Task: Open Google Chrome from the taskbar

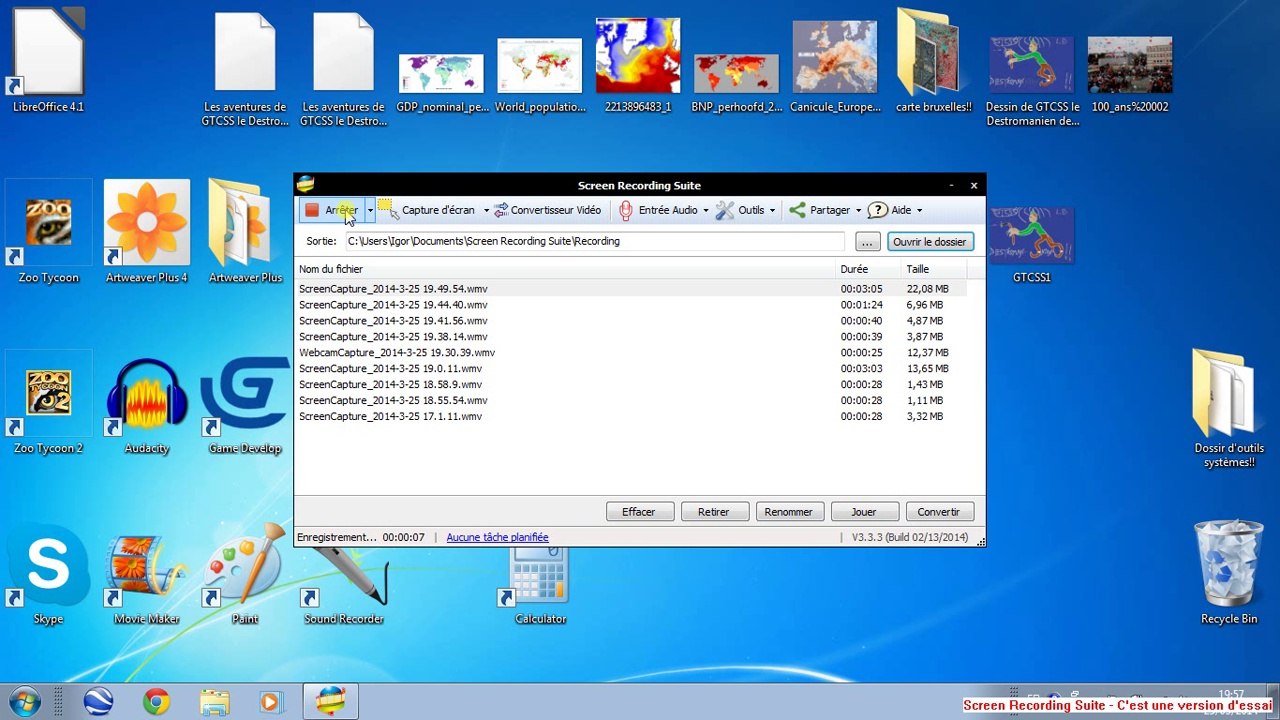Action: (x=156, y=701)
